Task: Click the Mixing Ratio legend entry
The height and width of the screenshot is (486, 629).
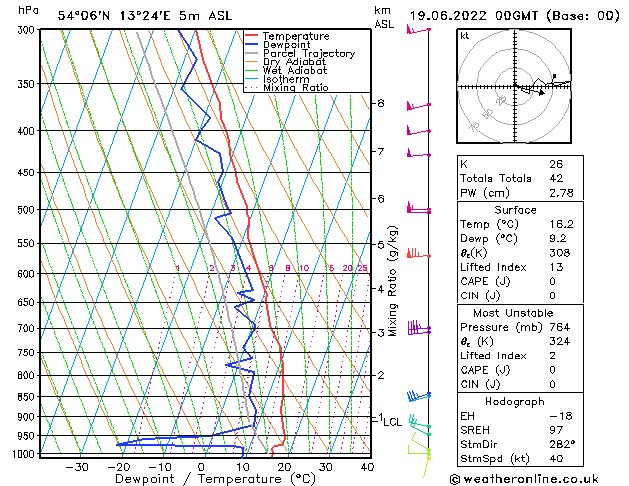Action: coord(296,87)
